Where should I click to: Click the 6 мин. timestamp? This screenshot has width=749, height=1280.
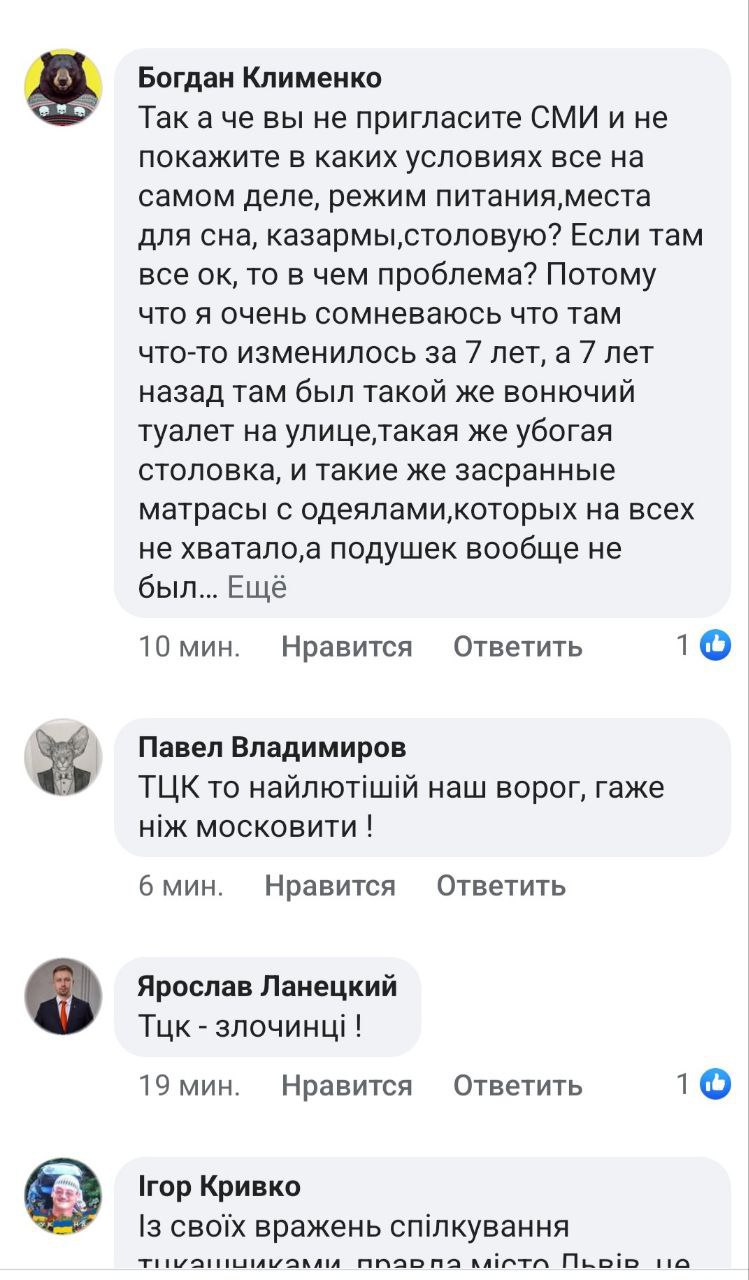[x=181, y=886]
